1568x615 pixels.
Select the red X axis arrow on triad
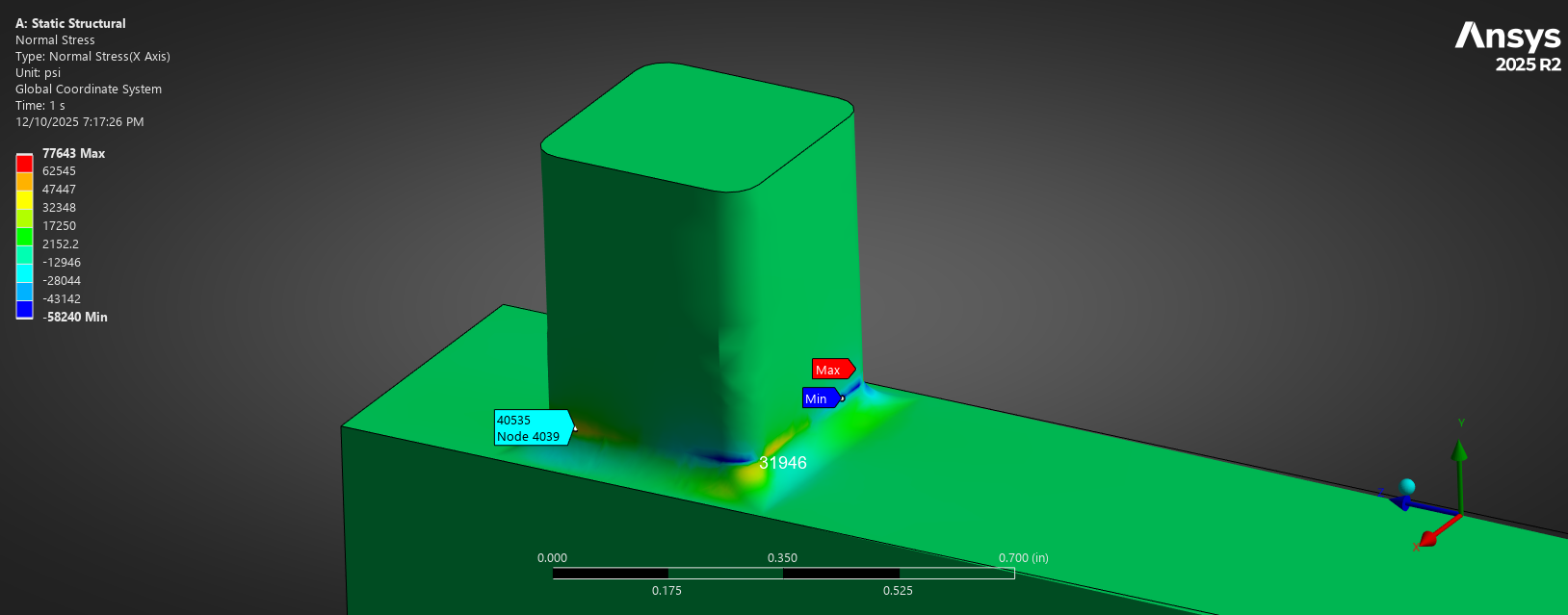[1439, 530]
